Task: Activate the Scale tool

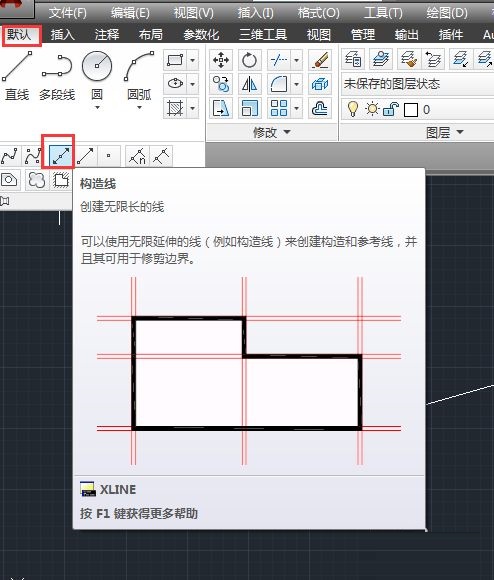Action: click(250, 108)
